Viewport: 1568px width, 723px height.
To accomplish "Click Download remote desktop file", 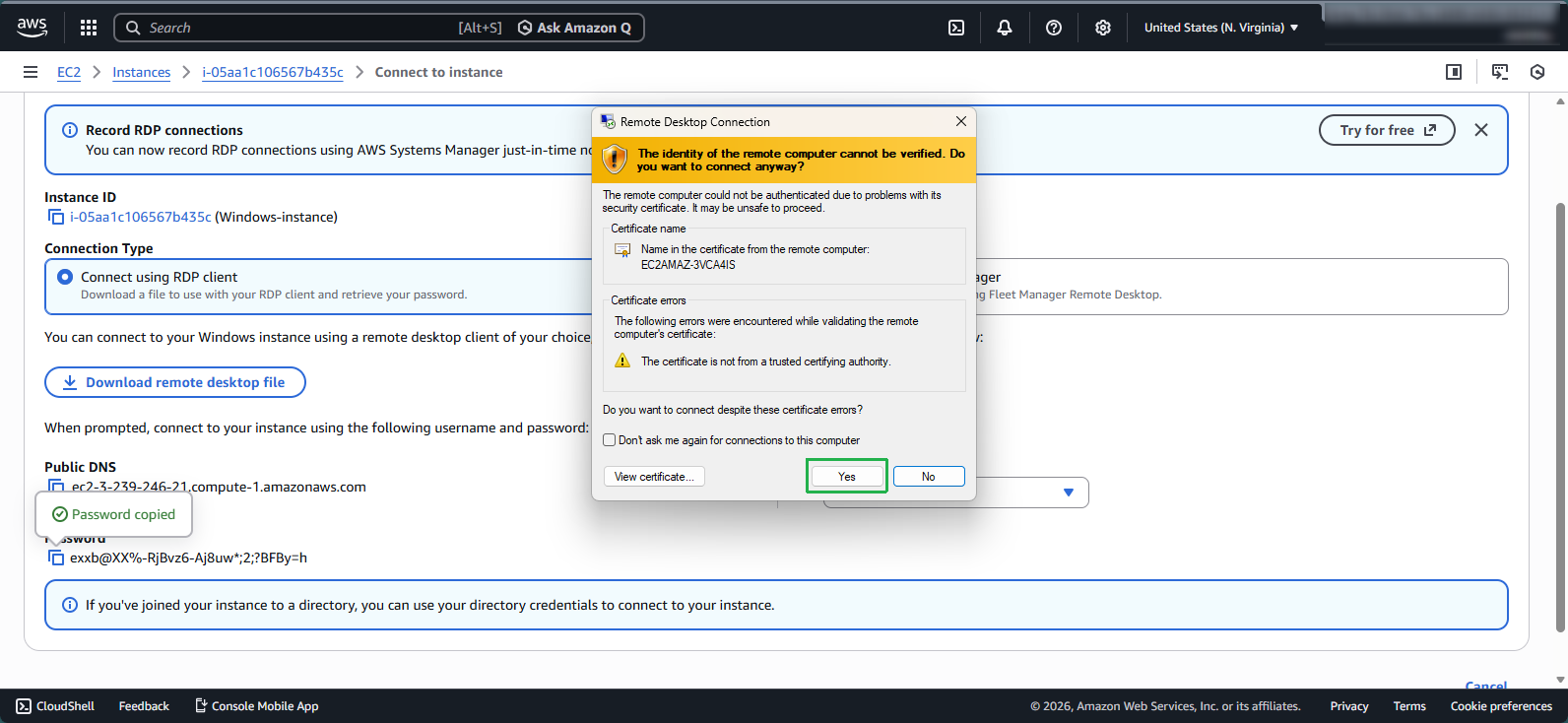I will click(x=175, y=382).
